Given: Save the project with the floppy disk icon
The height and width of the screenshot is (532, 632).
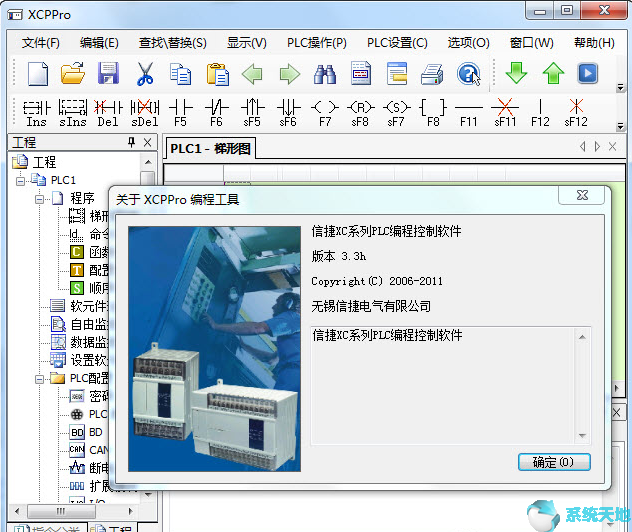Looking at the screenshot, I should pyautogui.click(x=108, y=73).
